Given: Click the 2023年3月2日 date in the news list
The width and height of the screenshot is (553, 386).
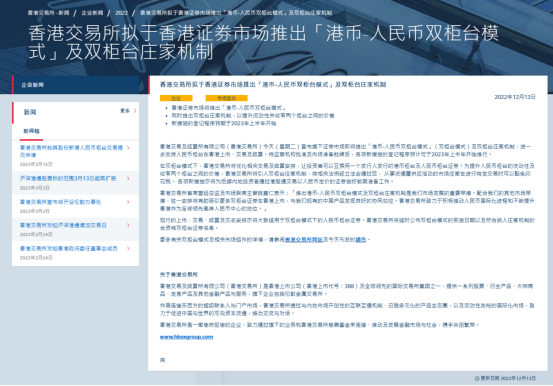Looking at the screenshot, I should click(35, 211).
